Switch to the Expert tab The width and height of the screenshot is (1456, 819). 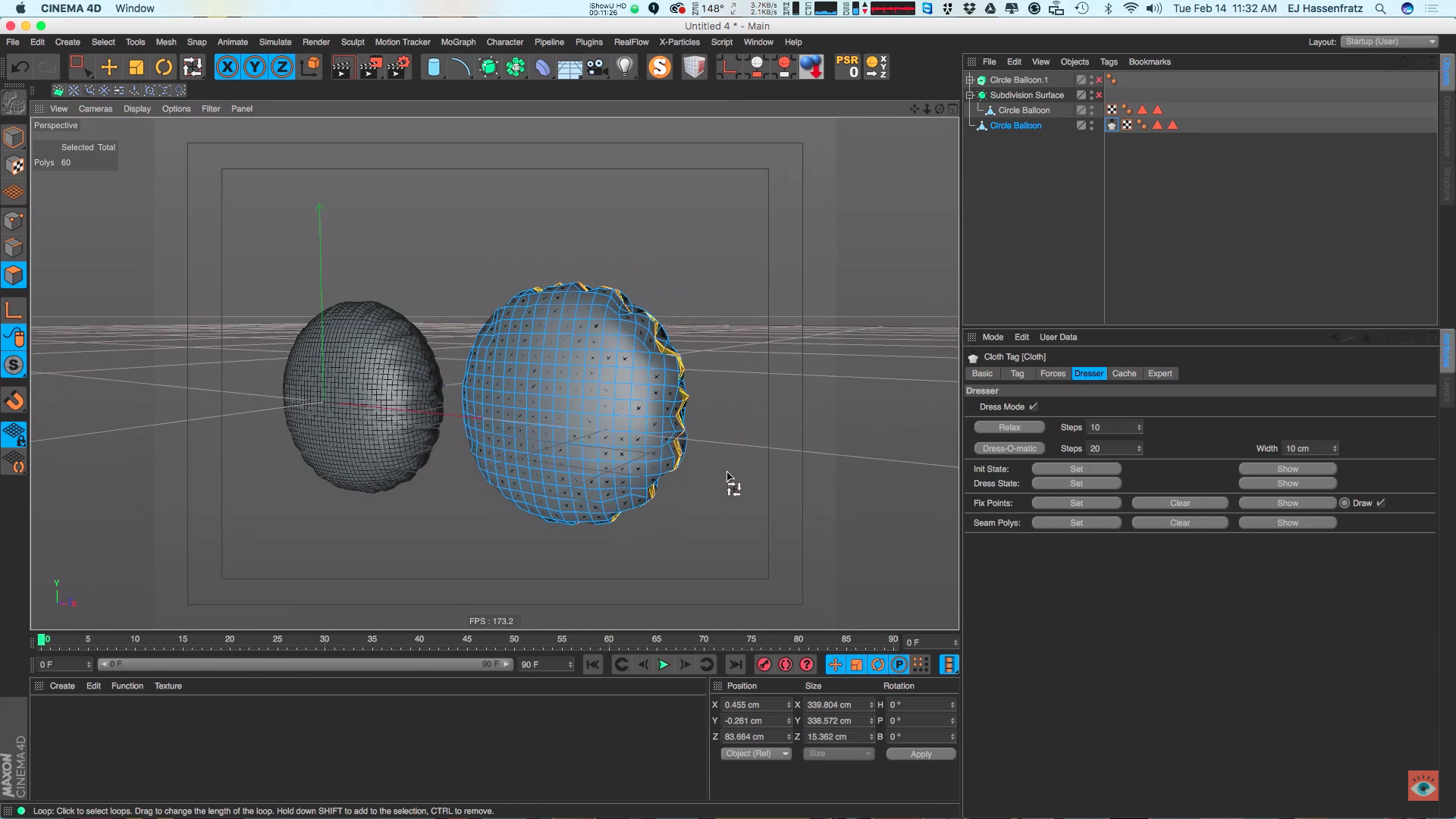pos(1159,374)
